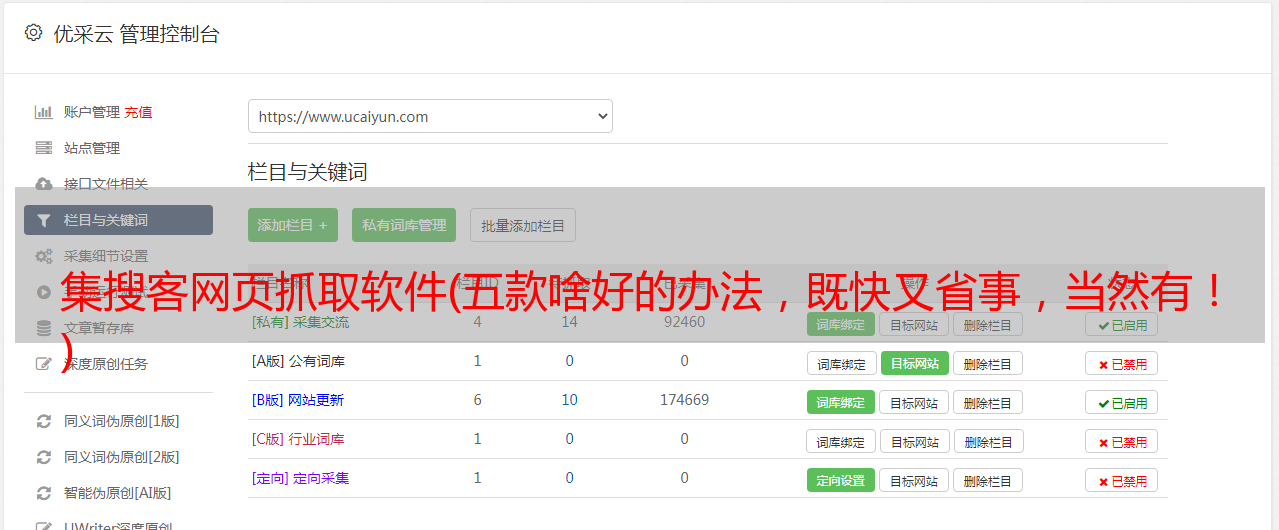The image size is (1279, 530).
Task: Click the green 目标网站 button for 公有词库
Action: coord(914,363)
